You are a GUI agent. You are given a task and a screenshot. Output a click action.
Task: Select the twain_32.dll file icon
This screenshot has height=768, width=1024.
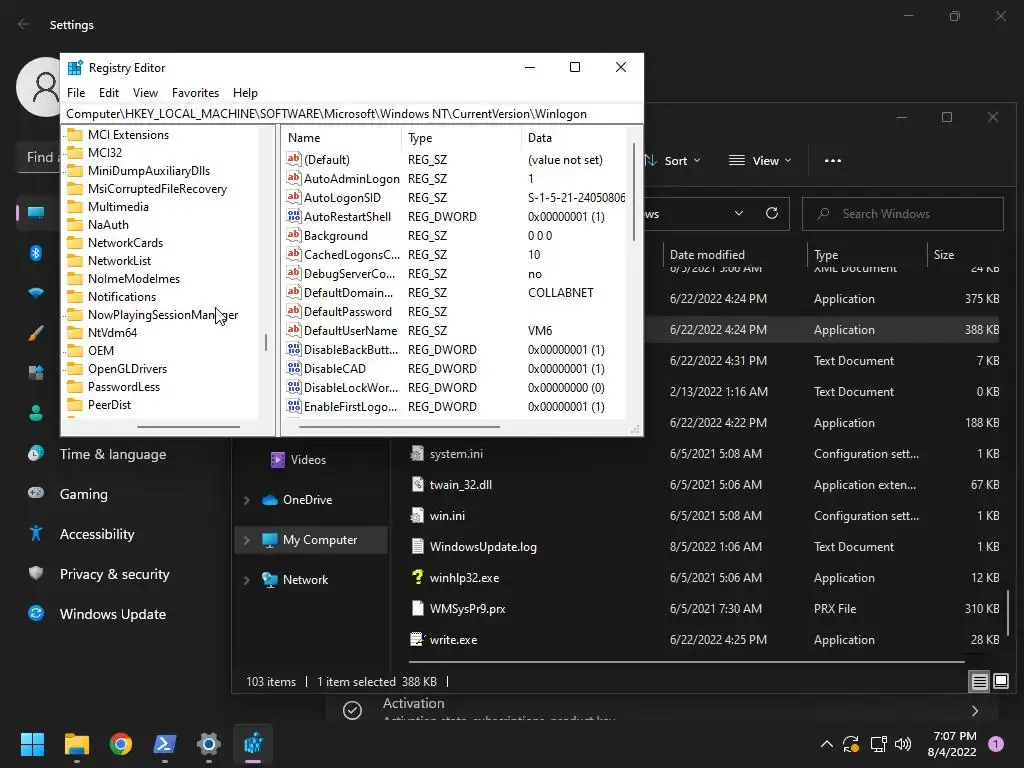point(417,484)
